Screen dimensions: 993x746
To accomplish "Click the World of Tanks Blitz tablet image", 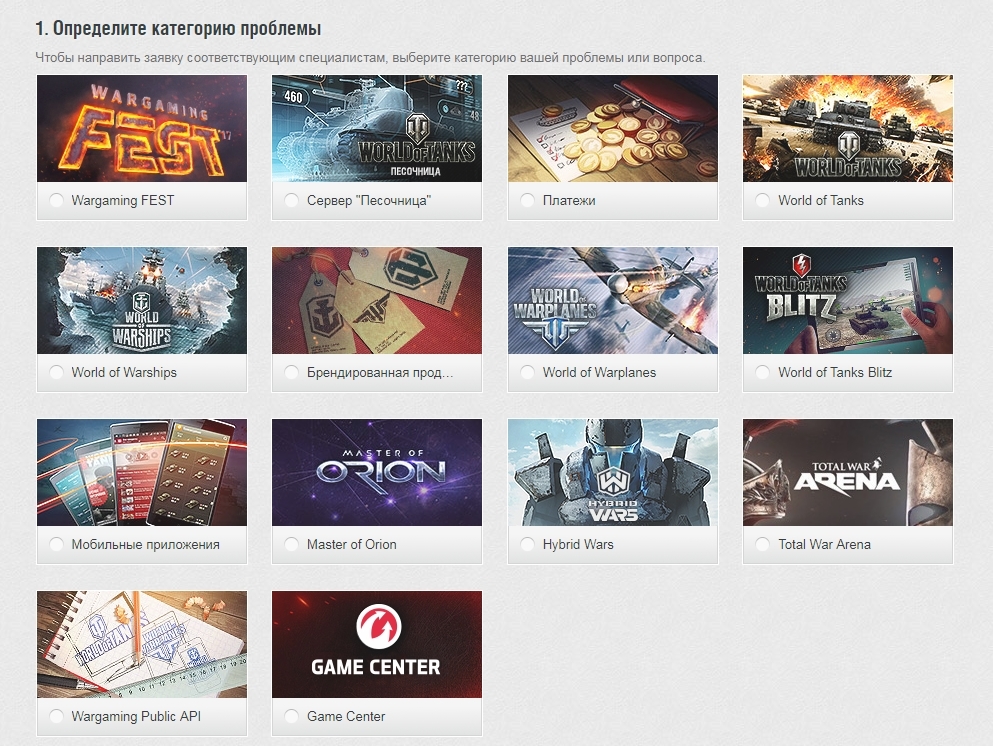I will click(x=848, y=301).
